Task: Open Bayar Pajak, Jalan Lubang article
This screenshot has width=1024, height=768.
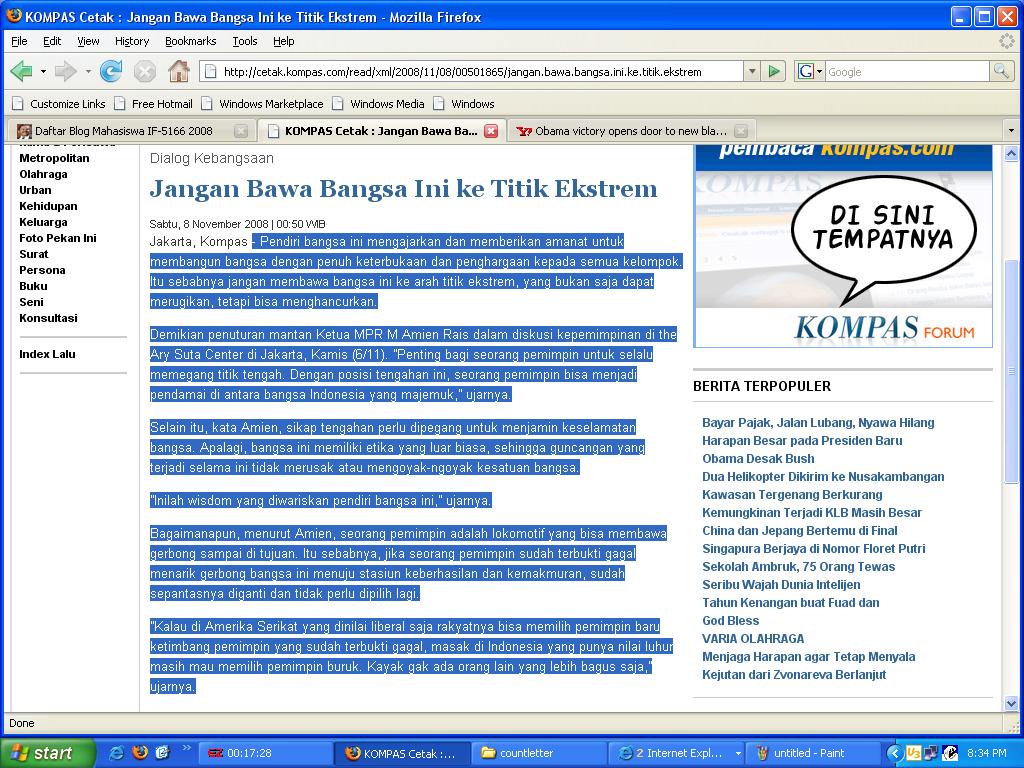Action: (x=818, y=423)
